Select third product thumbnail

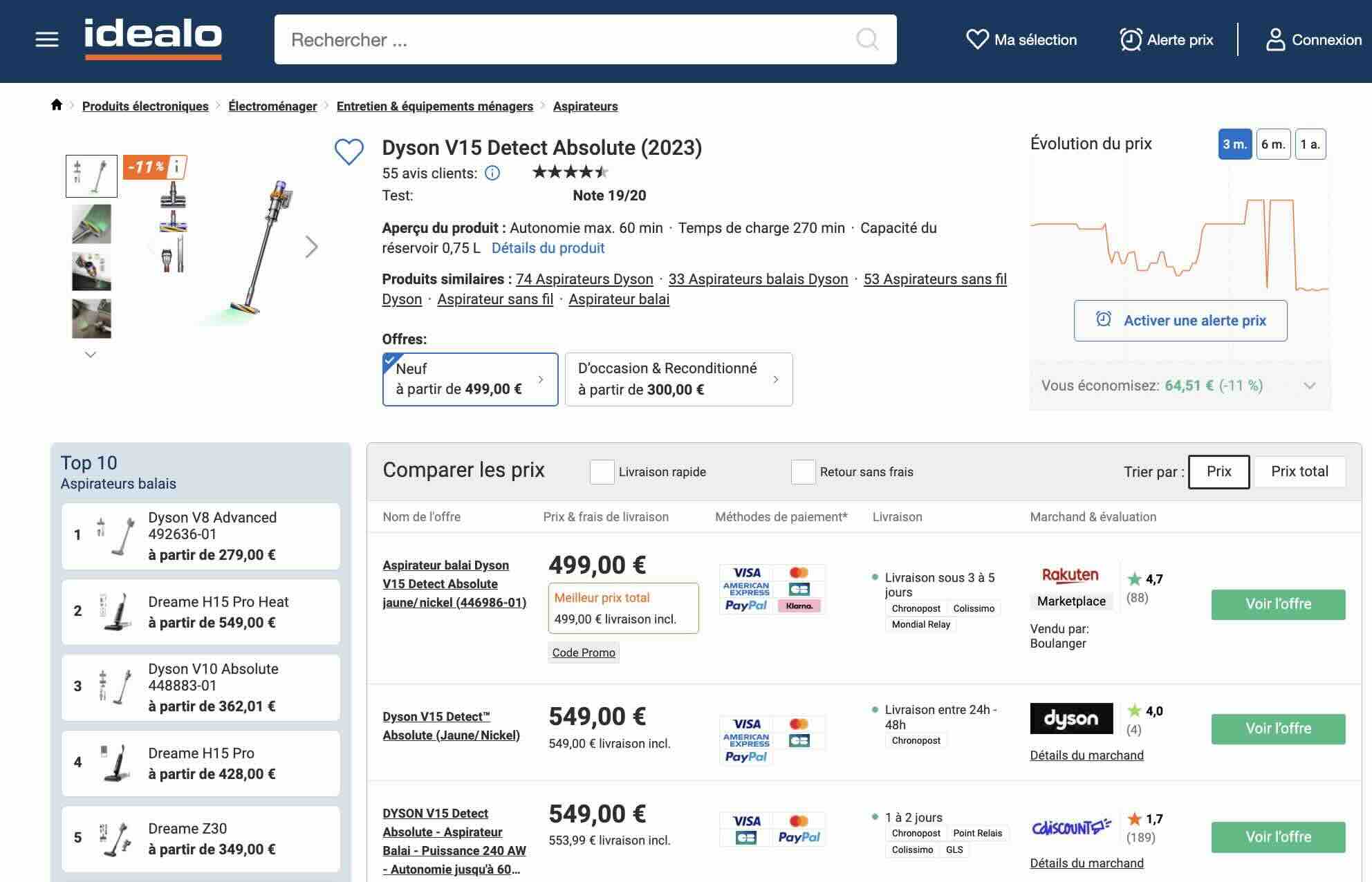pos(91,271)
